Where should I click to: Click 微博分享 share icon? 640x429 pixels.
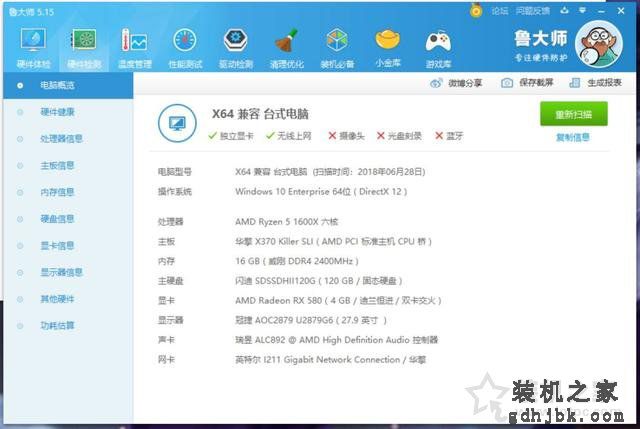pos(436,83)
